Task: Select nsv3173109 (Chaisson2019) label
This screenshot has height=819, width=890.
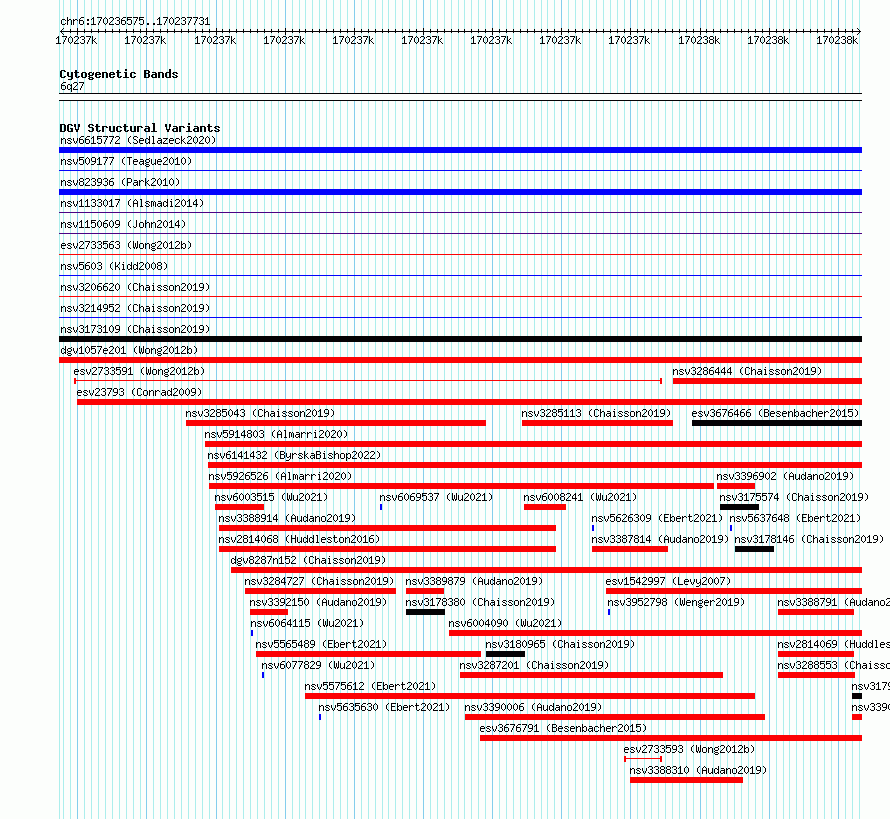Action: coord(135,329)
